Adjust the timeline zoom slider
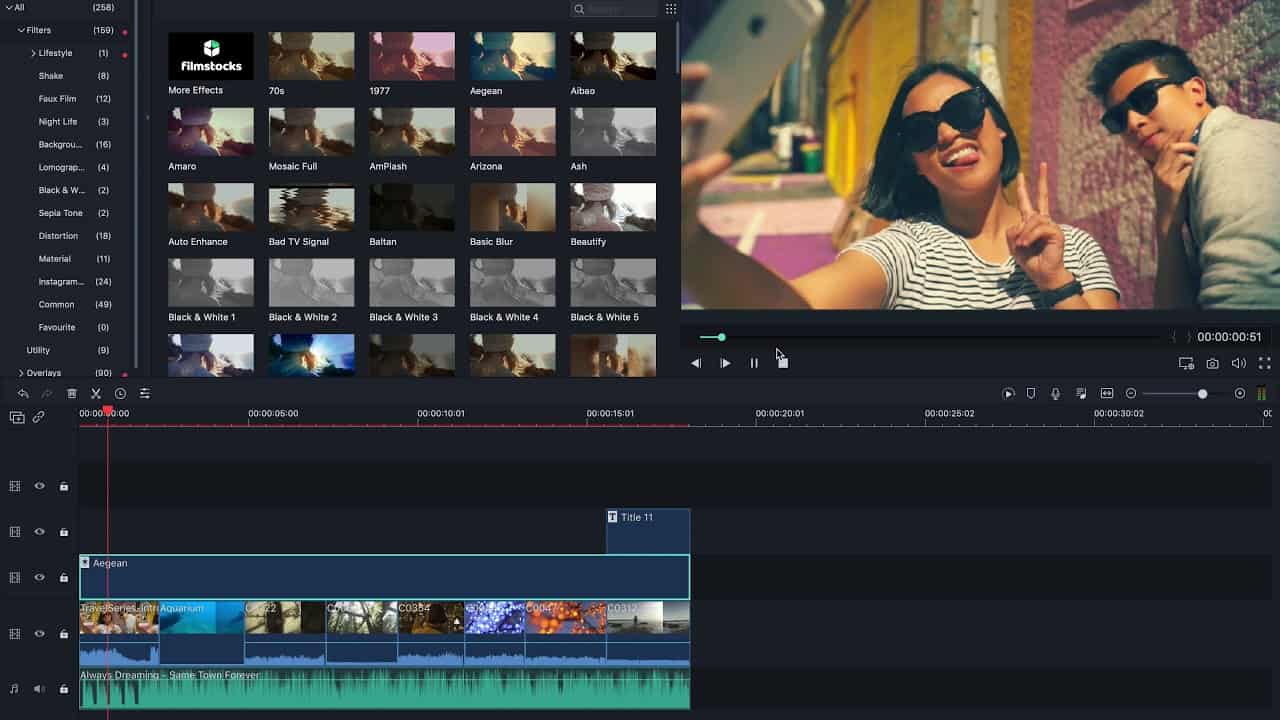 [1200, 393]
